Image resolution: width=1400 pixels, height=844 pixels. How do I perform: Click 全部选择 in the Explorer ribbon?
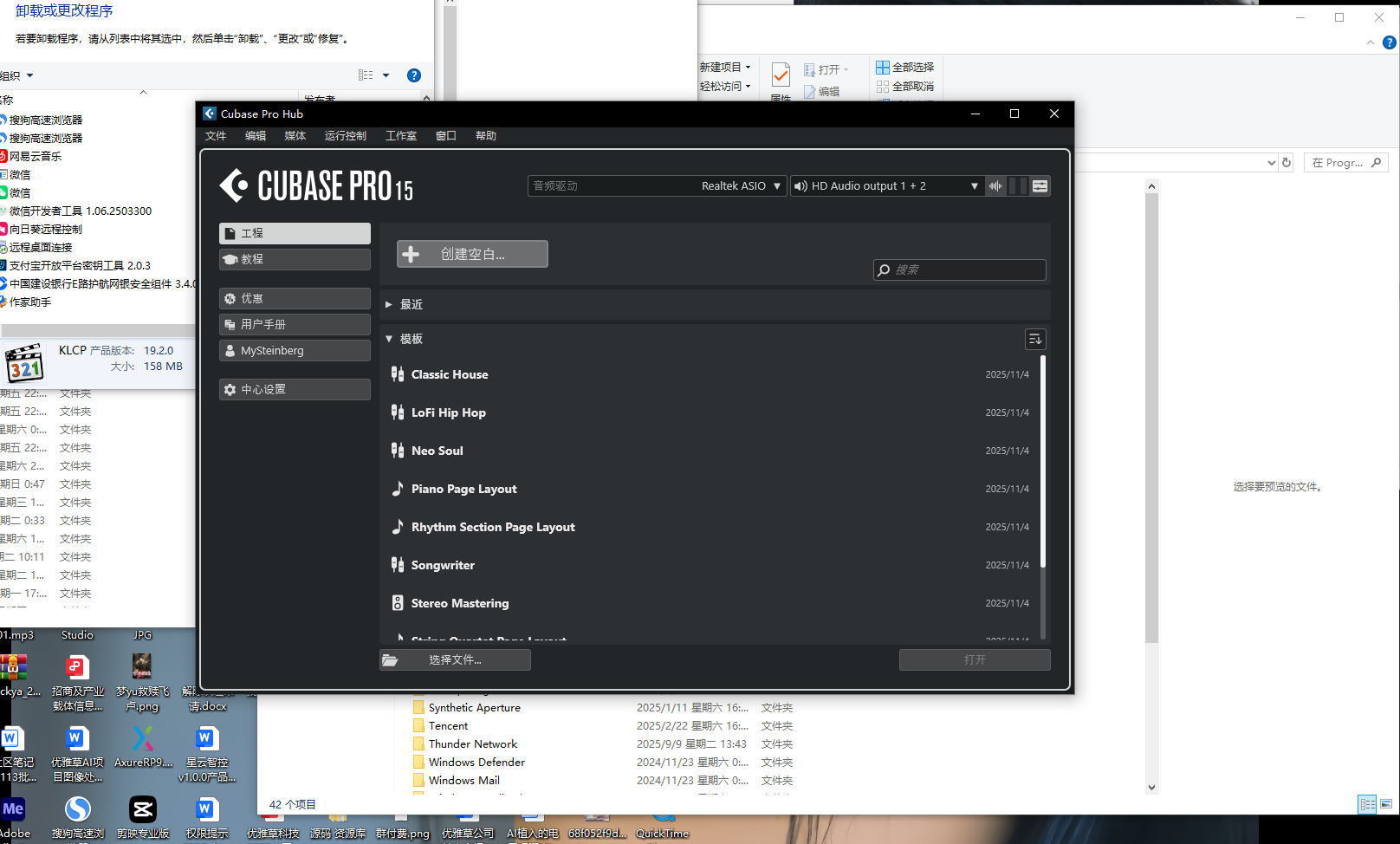point(905,67)
